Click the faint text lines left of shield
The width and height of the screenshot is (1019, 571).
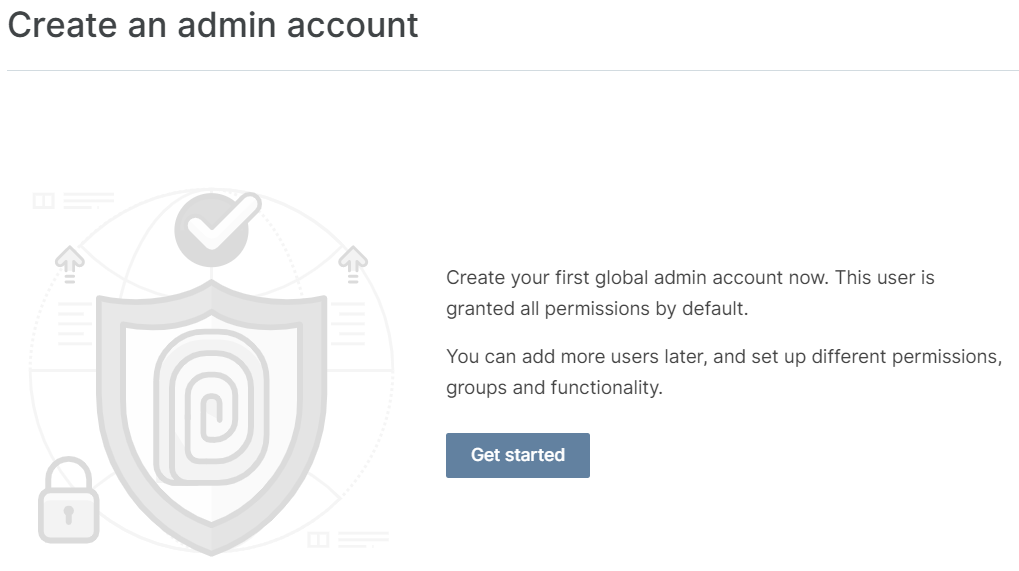pos(74,323)
